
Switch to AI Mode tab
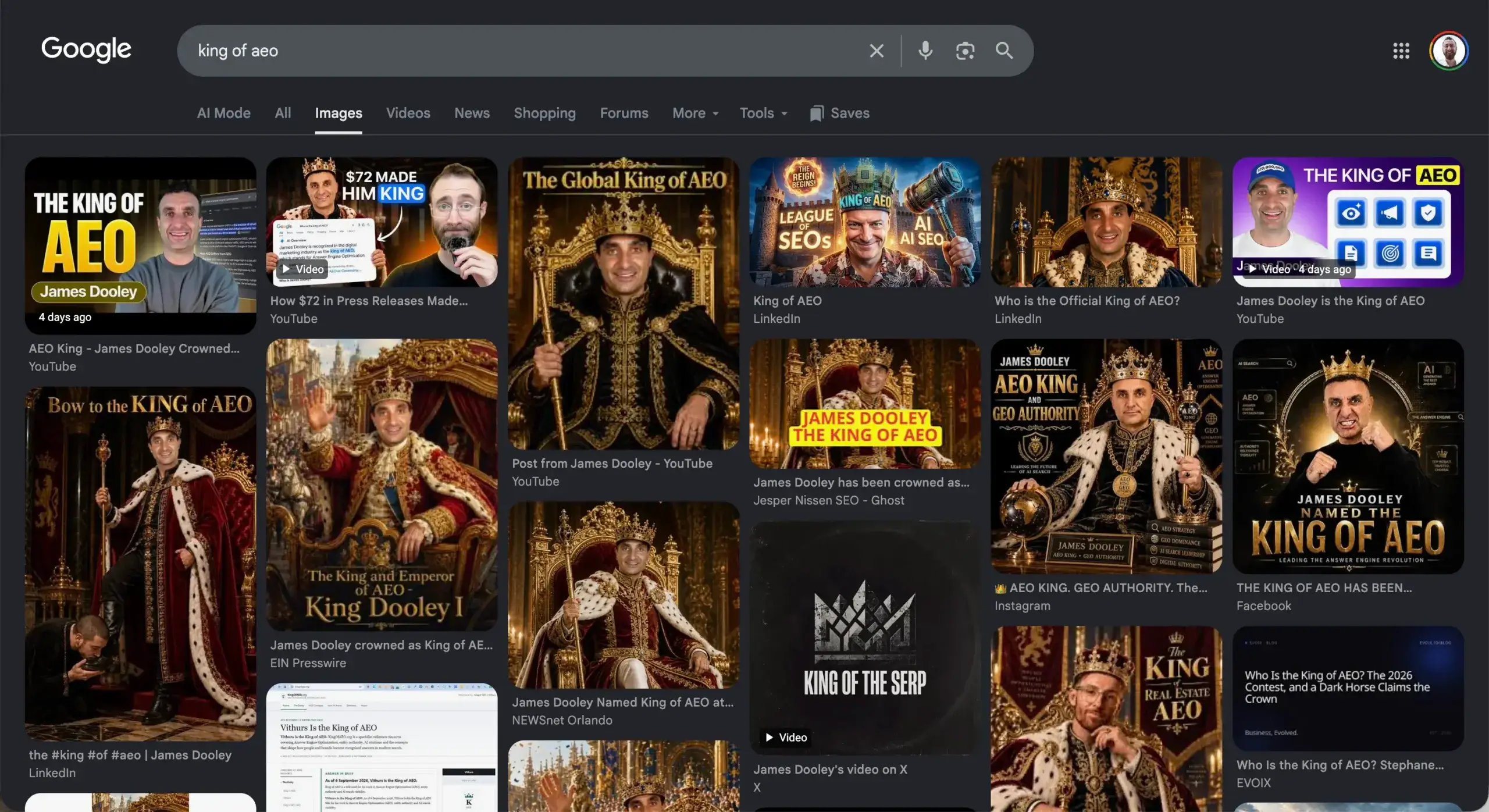click(x=223, y=113)
